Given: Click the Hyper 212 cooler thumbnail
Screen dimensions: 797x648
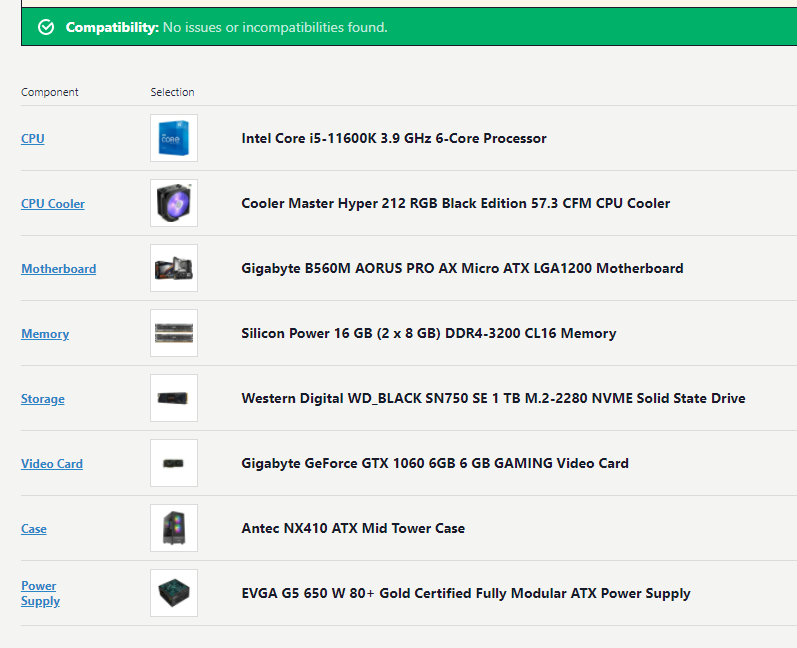Looking at the screenshot, I should click(x=174, y=203).
